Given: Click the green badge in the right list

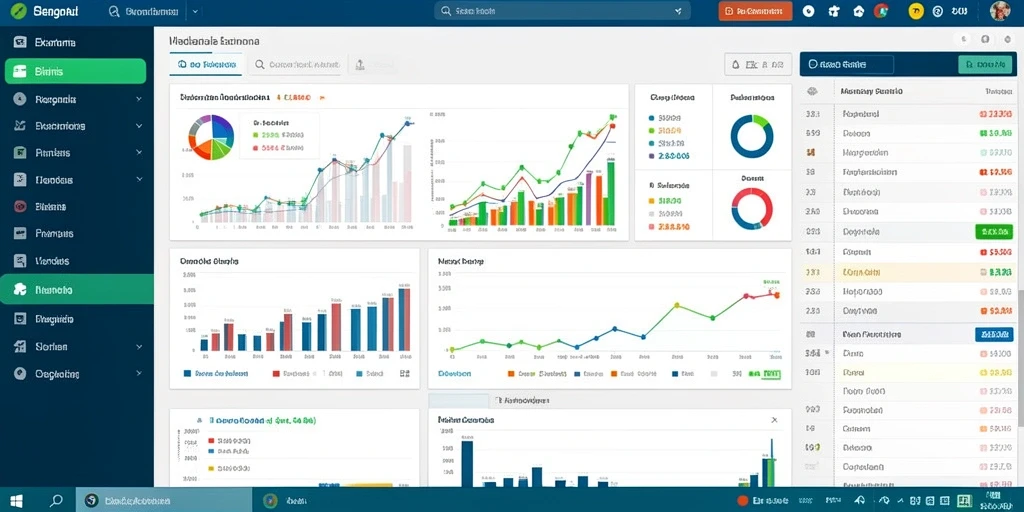Looking at the screenshot, I should pyautogui.click(x=993, y=231).
